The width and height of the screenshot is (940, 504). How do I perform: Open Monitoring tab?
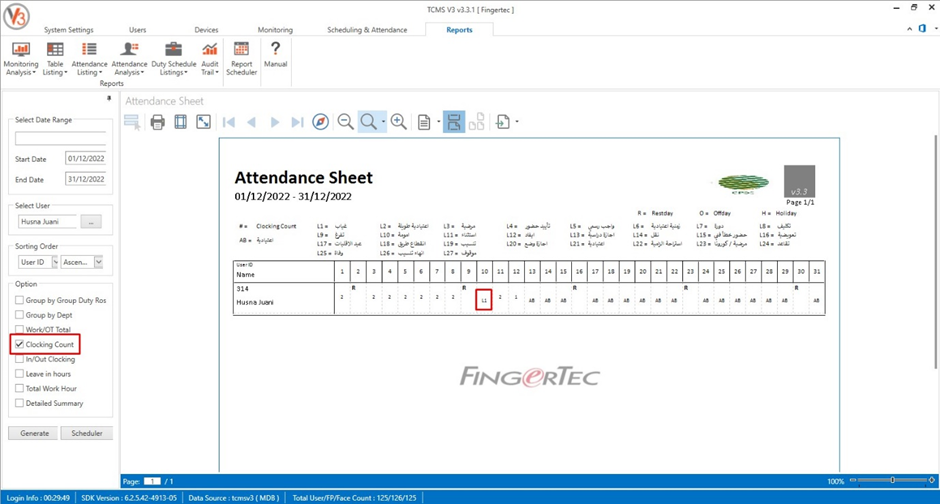click(x=275, y=30)
